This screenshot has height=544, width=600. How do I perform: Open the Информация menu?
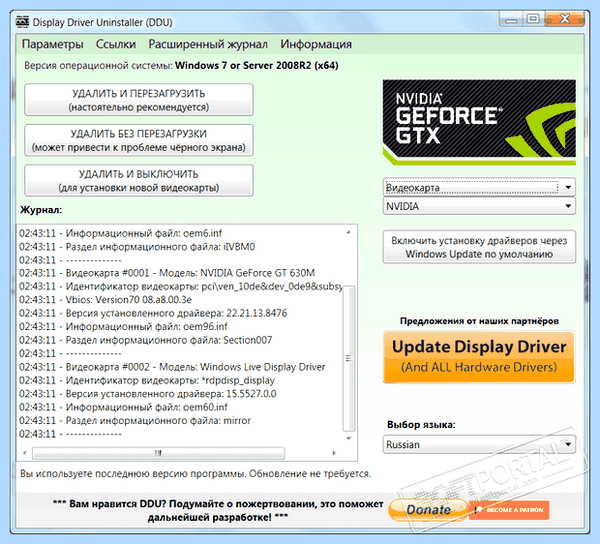point(316,44)
